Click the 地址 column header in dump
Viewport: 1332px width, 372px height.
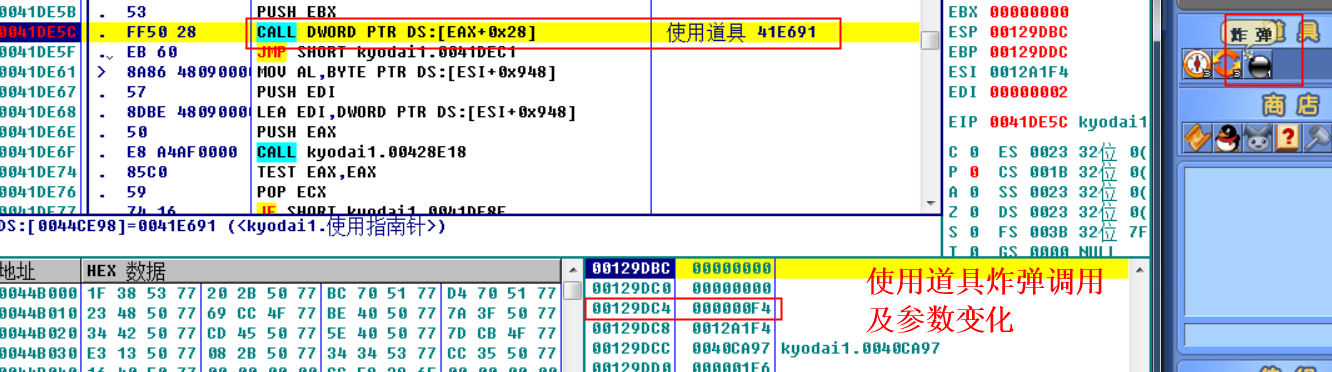(x=40, y=271)
